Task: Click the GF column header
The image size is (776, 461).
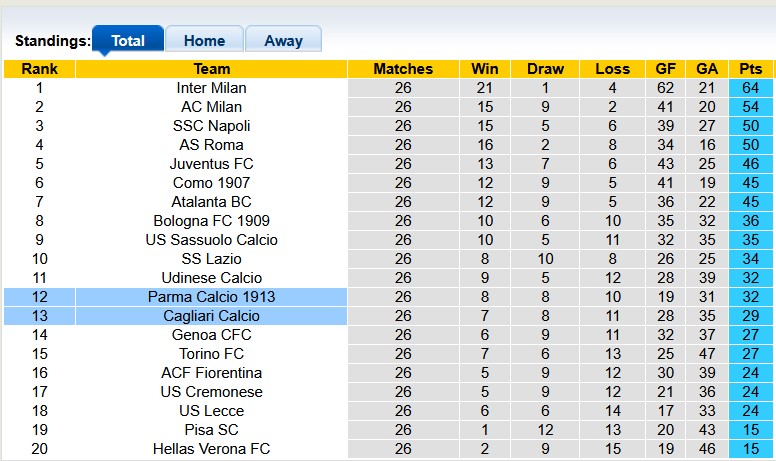Action: click(666, 69)
